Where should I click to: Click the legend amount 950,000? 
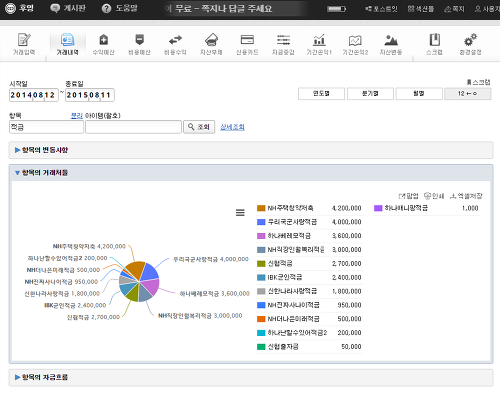click(349, 305)
